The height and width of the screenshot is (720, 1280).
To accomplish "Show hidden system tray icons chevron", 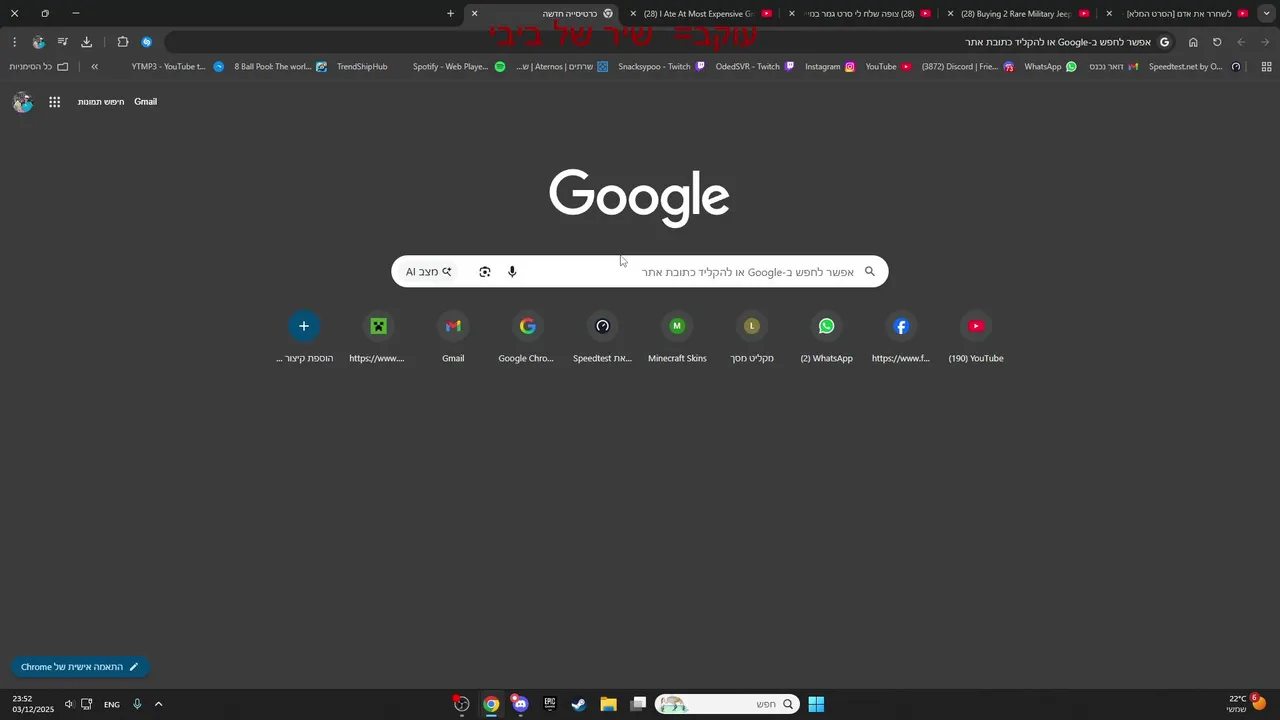I will (x=158, y=704).
